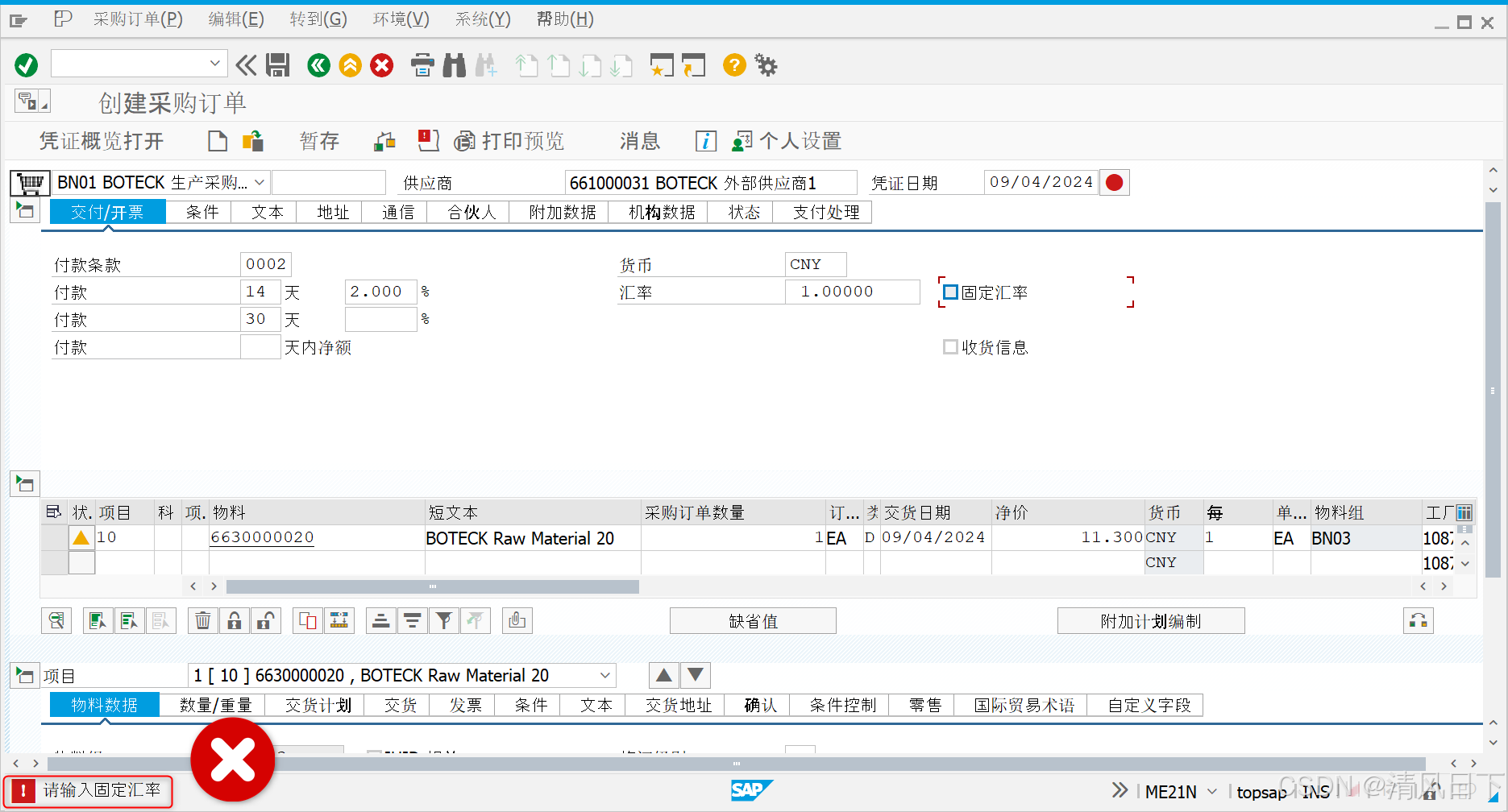Screen dimensions: 1508x812
Task: Uncheck the 固定汇率 fixed rate checkbox
Action: pyautogui.click(x=950, y=292)
